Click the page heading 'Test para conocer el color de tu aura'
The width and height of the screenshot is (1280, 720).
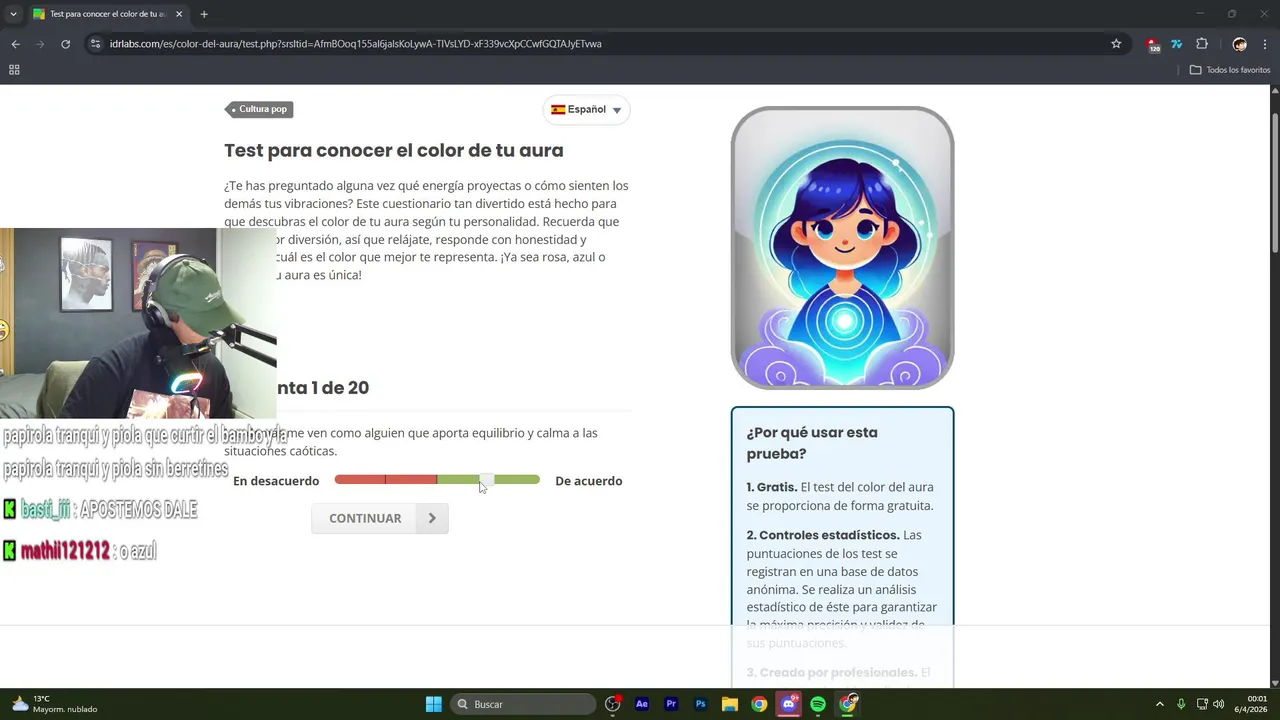394,150
